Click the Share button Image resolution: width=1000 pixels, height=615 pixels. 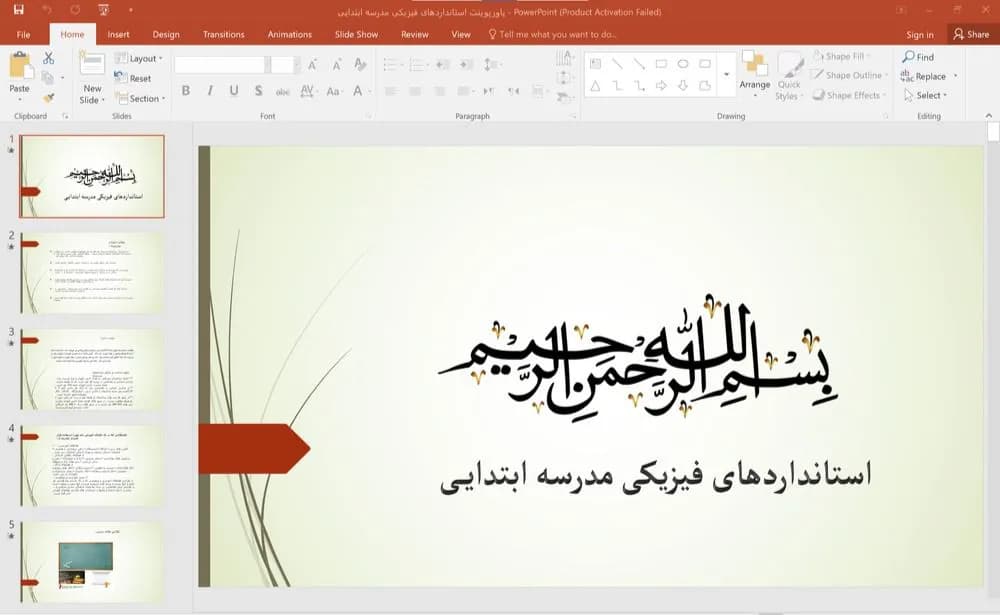pyautogui.click(x=971, y=34)
